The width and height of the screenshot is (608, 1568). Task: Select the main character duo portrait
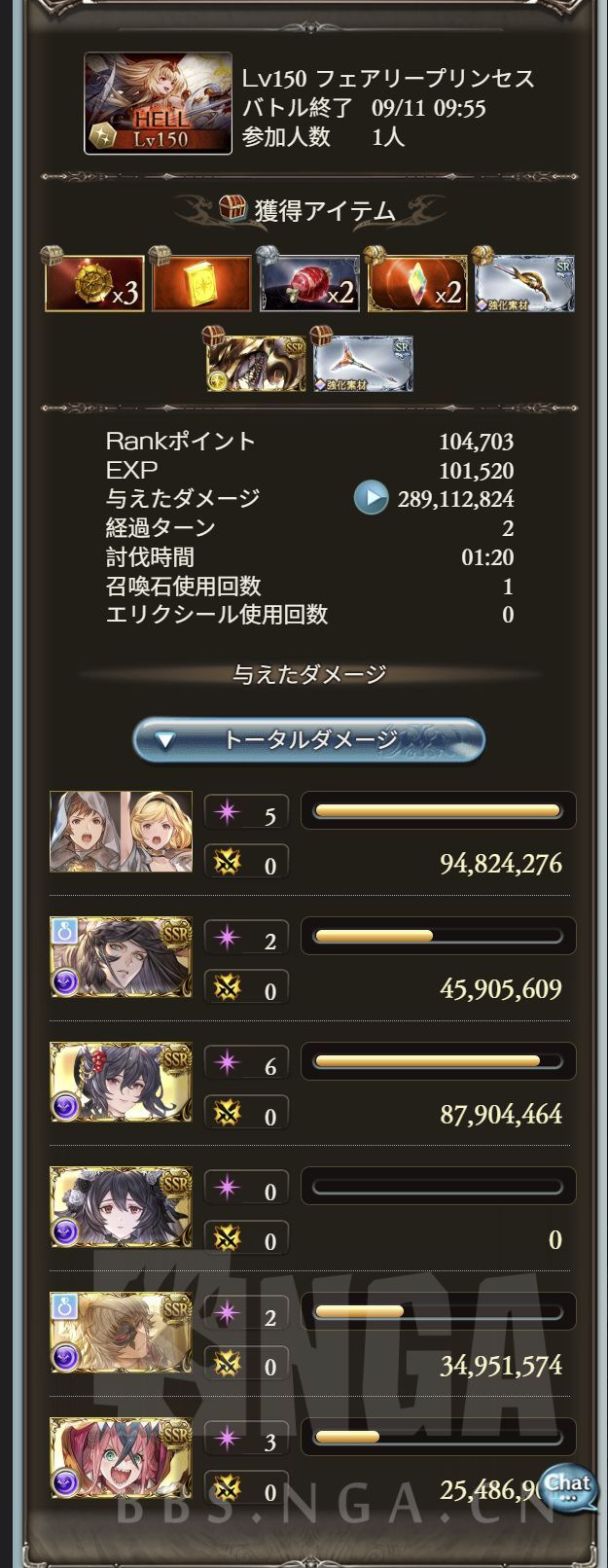[x=121, y=832]
